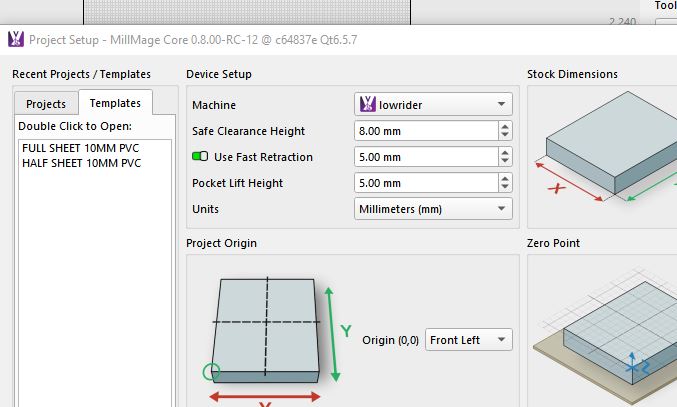The height and width of the screenshot is (407, 677).
Task: Click the Project Origin stock diagram
Action: pos(276,341)
